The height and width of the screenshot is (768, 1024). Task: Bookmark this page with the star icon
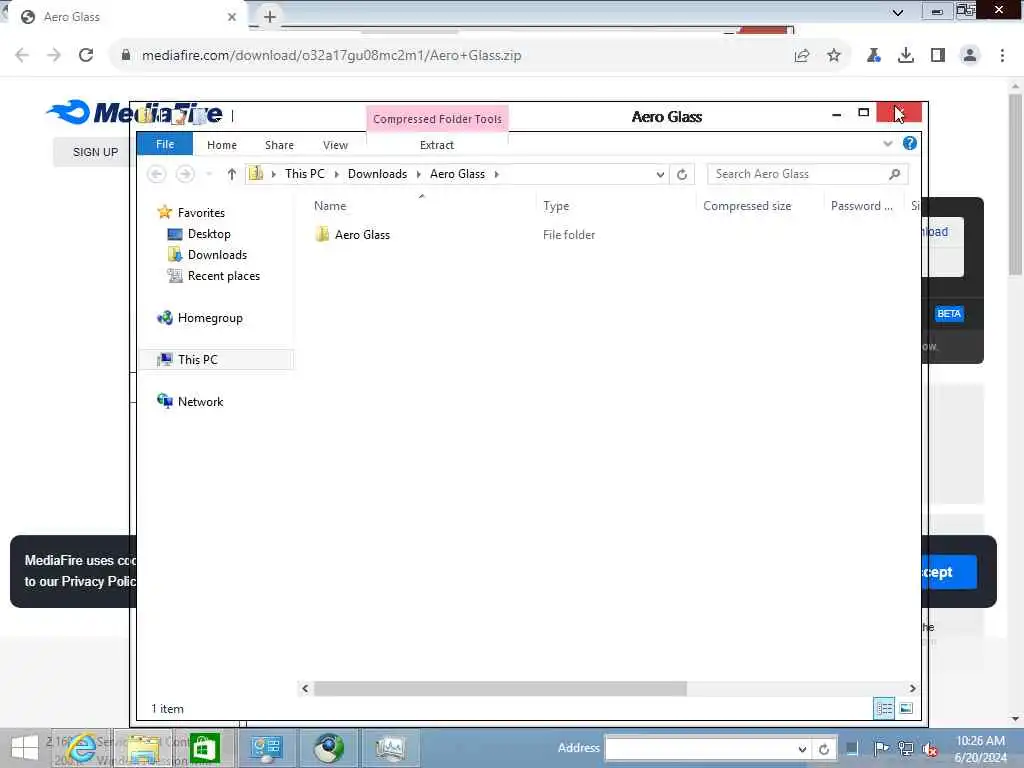pos(833,55)
